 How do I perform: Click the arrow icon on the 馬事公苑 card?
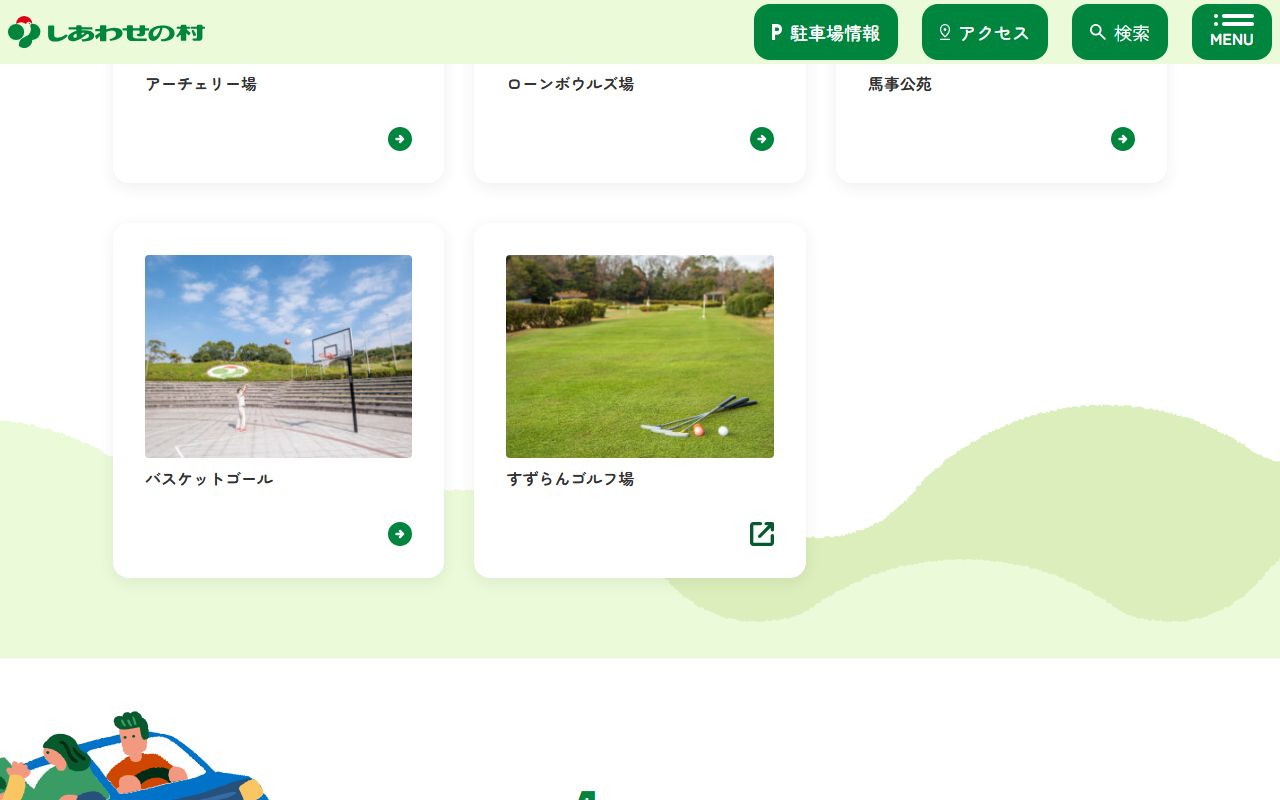1123,139
